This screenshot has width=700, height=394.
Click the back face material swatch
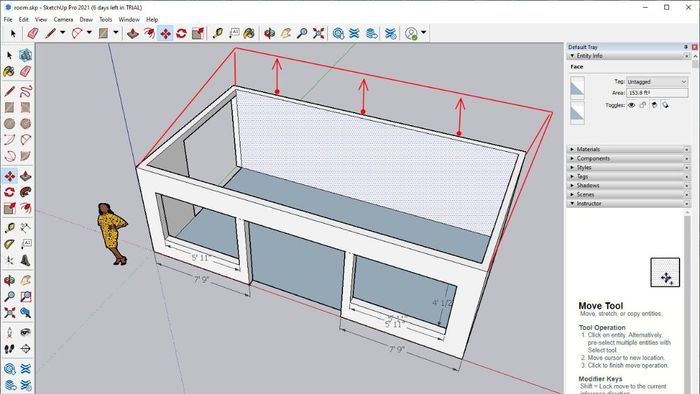(577, 113)
